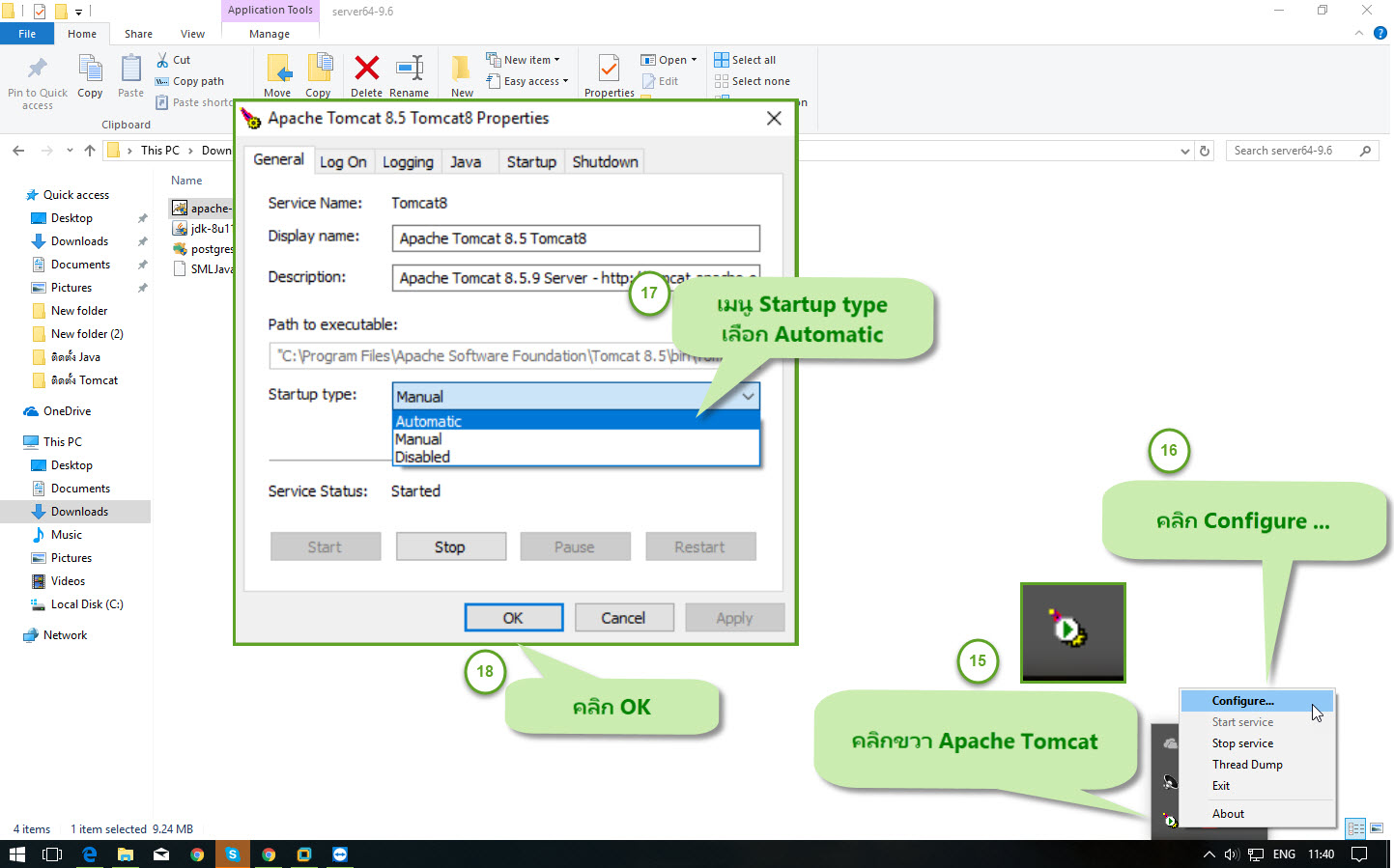Click the refresh icon beside the address bar

[x=1205, y=151]
